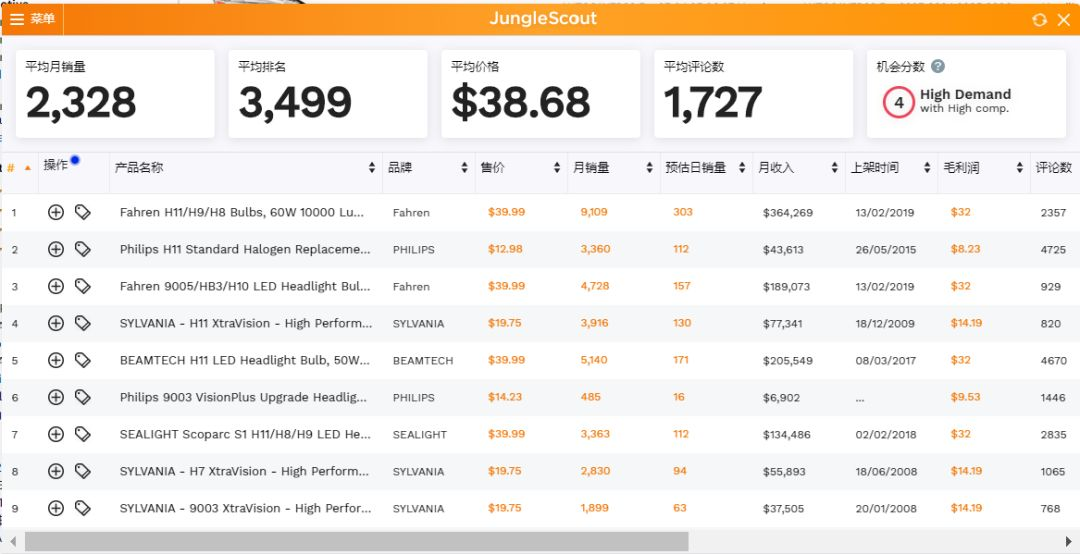The height and width of the screenshot is (554, 1080).
Task: Open the 菜单 hamburger menu
Action: (x=32, y=19)
